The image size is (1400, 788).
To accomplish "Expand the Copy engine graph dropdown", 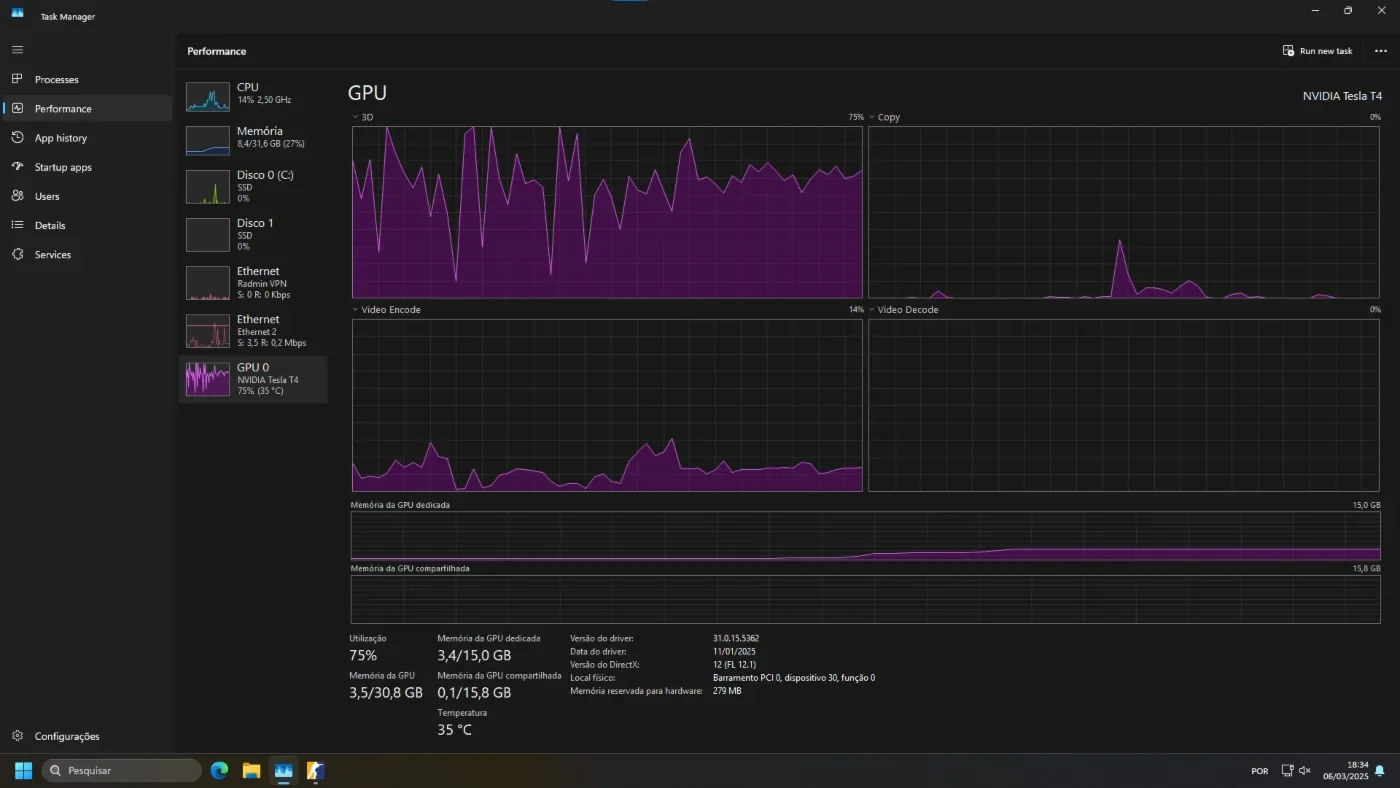I will [x=872, y=117].
